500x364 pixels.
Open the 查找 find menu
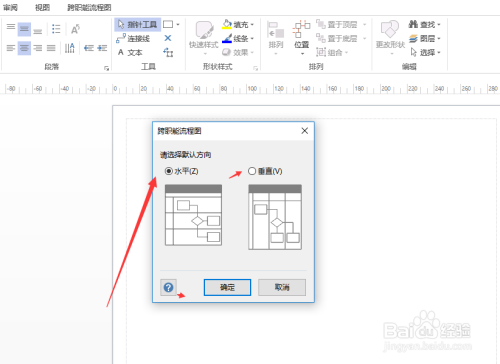(x=425, y=24)
